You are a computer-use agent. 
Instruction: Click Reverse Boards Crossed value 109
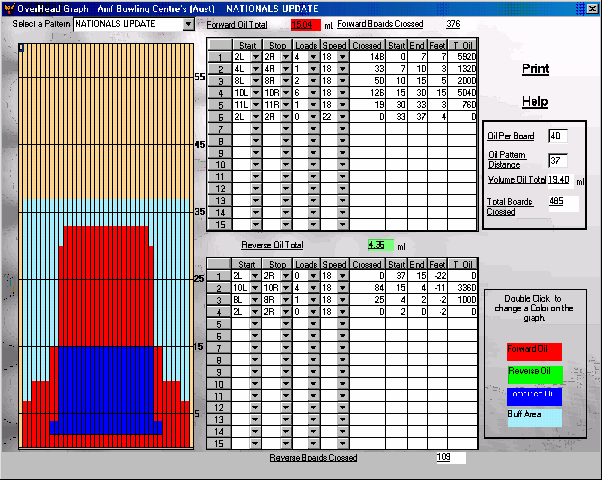click(451, 457)
